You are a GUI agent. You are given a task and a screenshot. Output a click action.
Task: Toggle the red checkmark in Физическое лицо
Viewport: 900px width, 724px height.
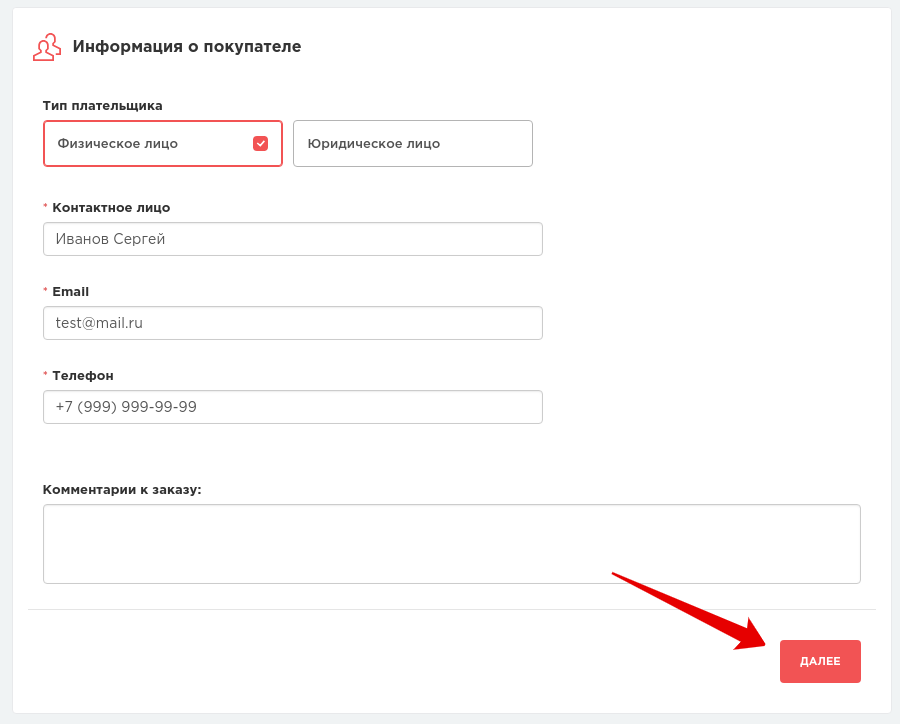[260, 143]
